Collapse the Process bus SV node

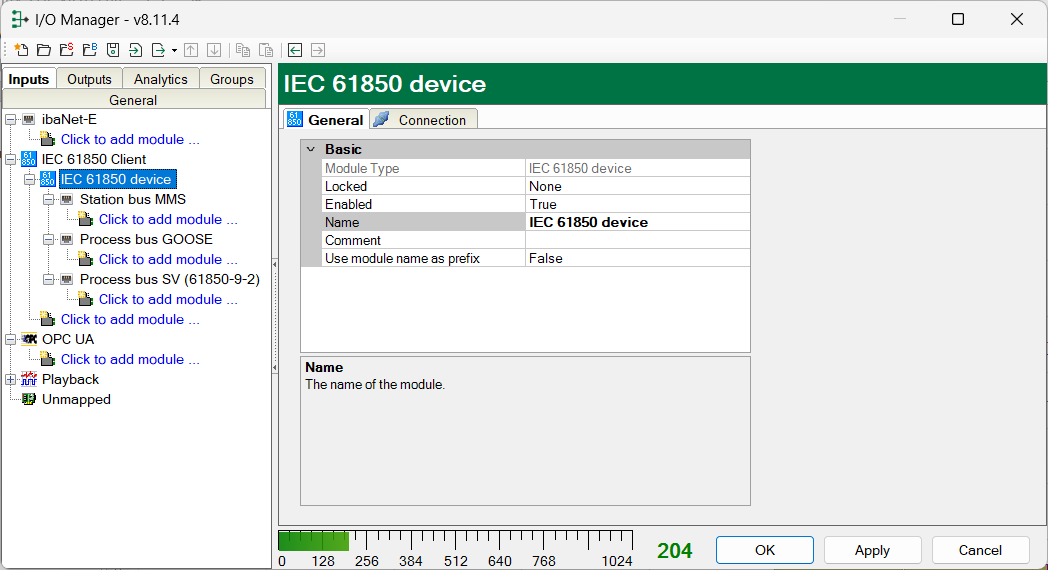48,280
